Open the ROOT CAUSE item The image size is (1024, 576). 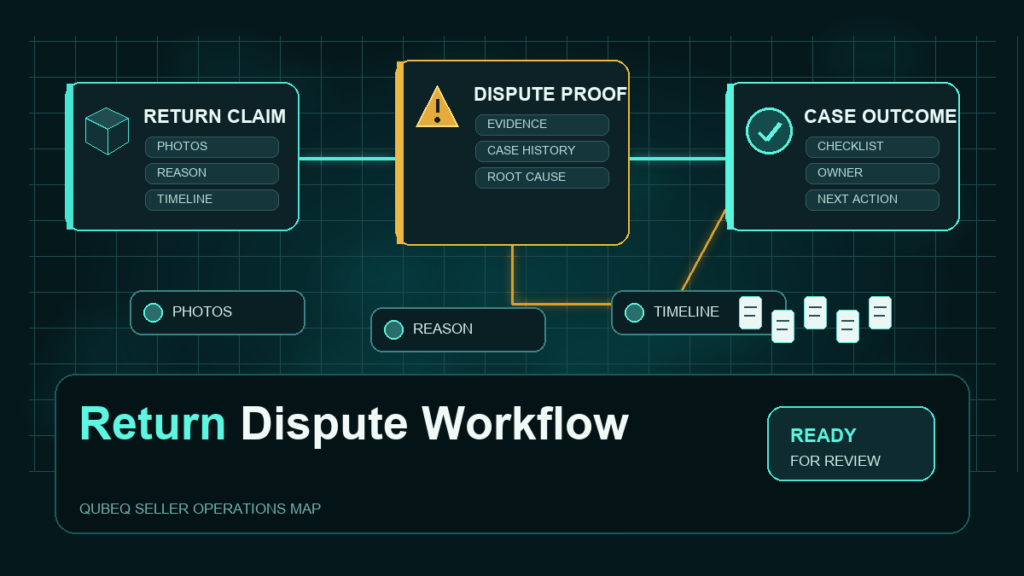542,177
